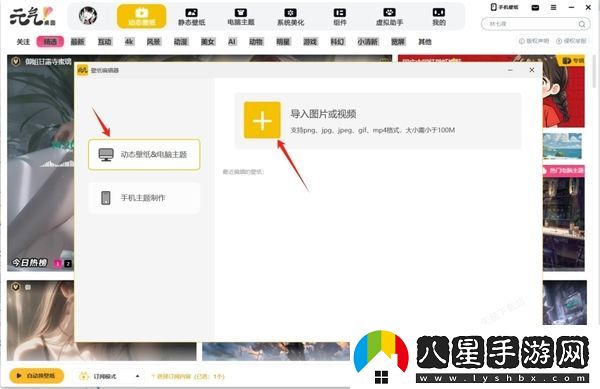Viewport: 600px width, 389px height.
Task: Open the 今日热榜 featured wallpaper
Action: pos(41,163)
